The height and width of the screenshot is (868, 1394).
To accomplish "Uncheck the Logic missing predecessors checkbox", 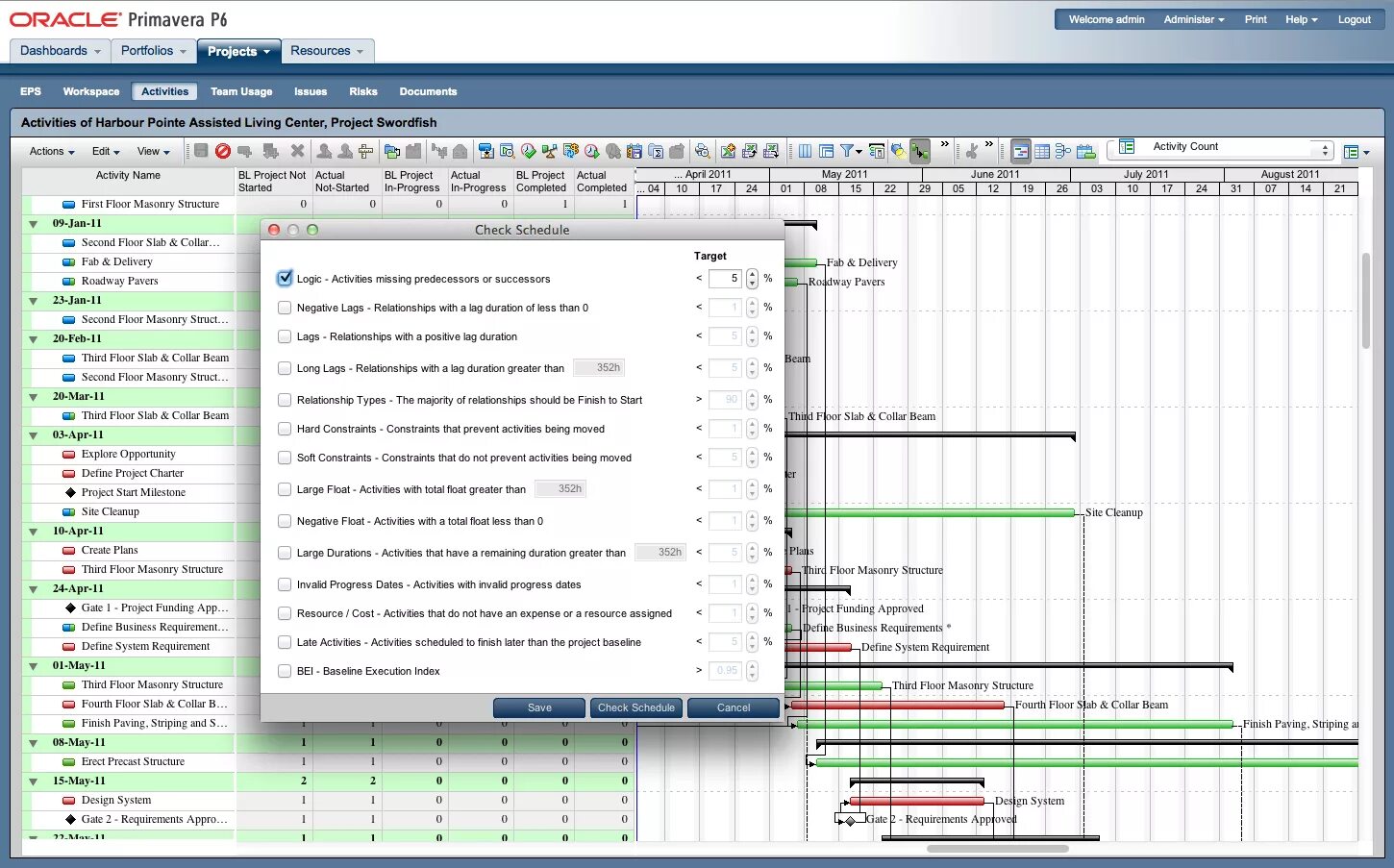I will tap(285, 279).
